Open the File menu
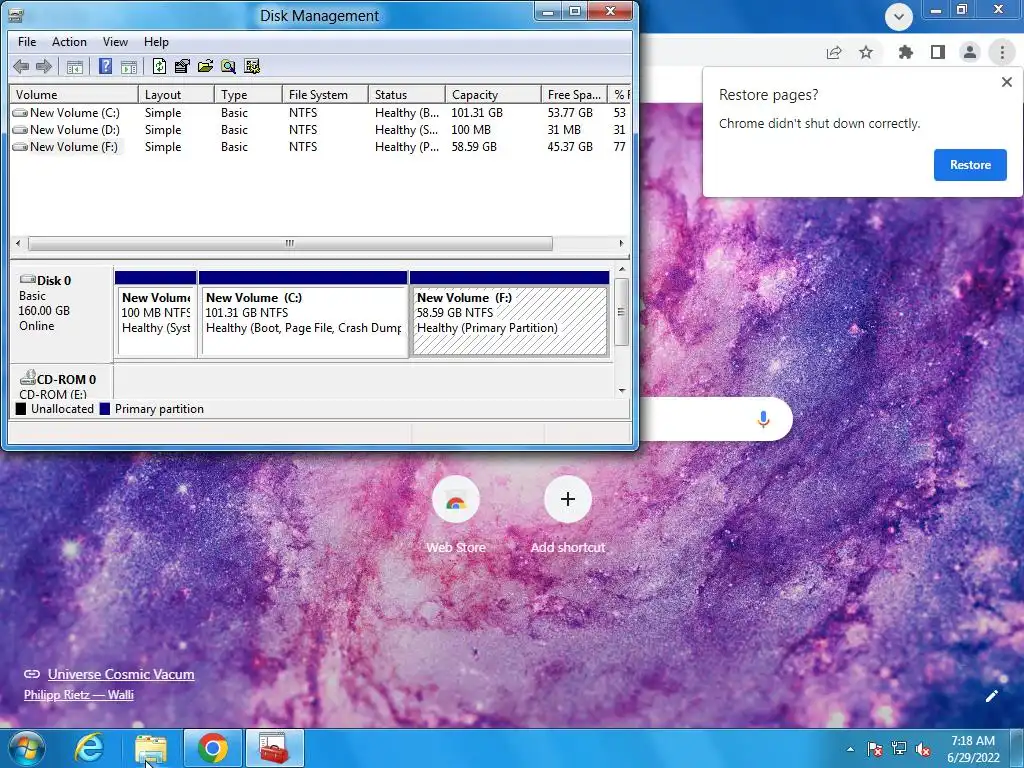The height and width of the screenshot is (768, 1024). click(x=27, y=42)
